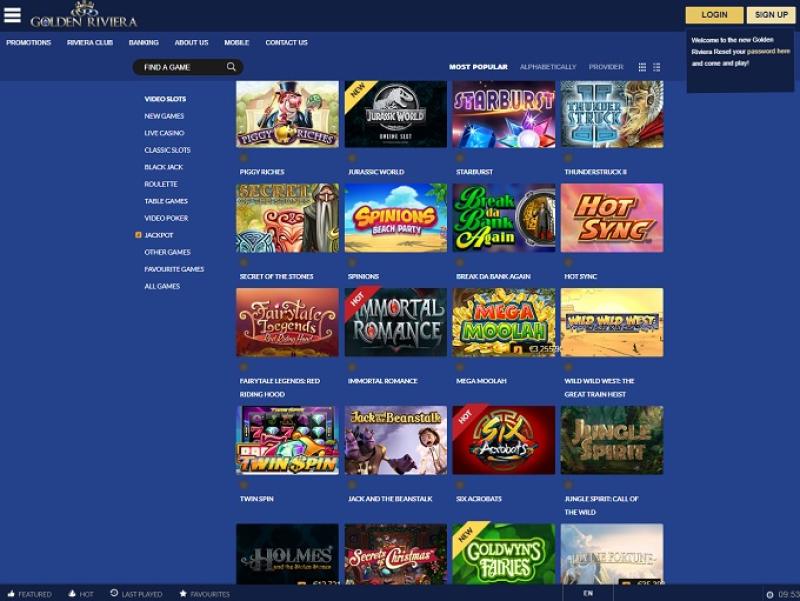Click the Login button

(x=714, y=15)
